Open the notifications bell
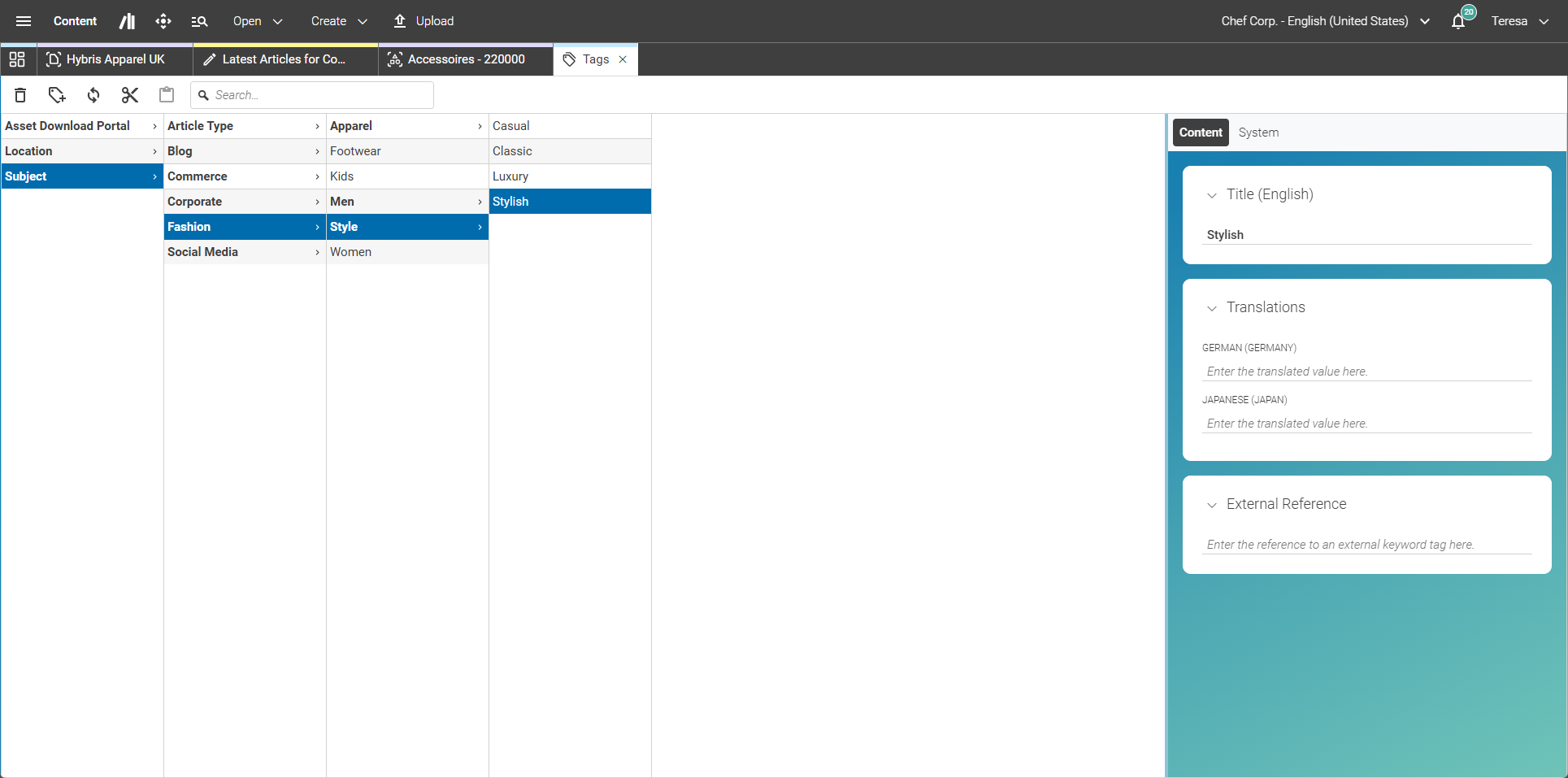 point(1458,21)
